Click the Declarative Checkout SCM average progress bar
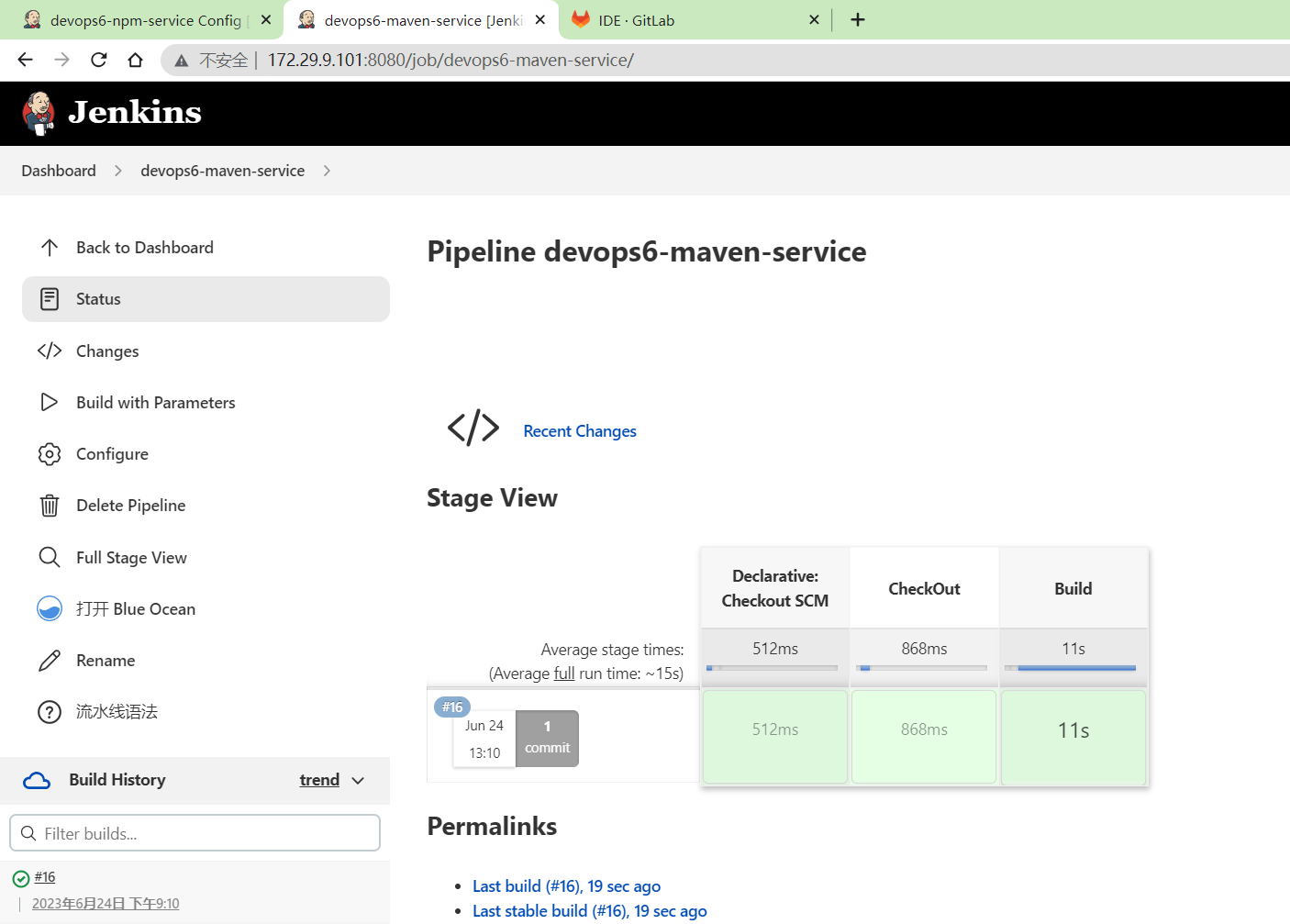 coord(773,668)
